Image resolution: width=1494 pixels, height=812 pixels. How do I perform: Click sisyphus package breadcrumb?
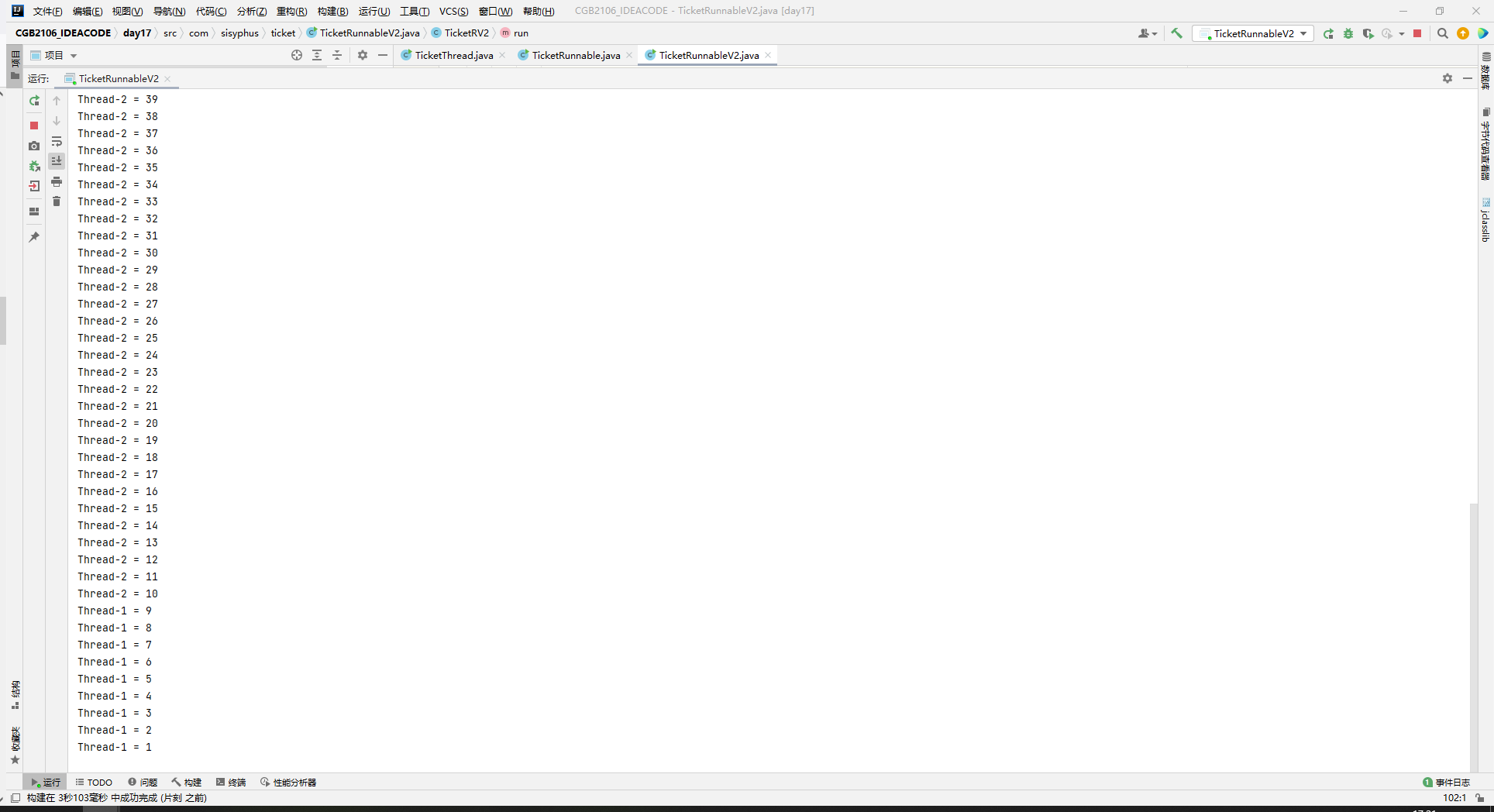tap(239, 33)
